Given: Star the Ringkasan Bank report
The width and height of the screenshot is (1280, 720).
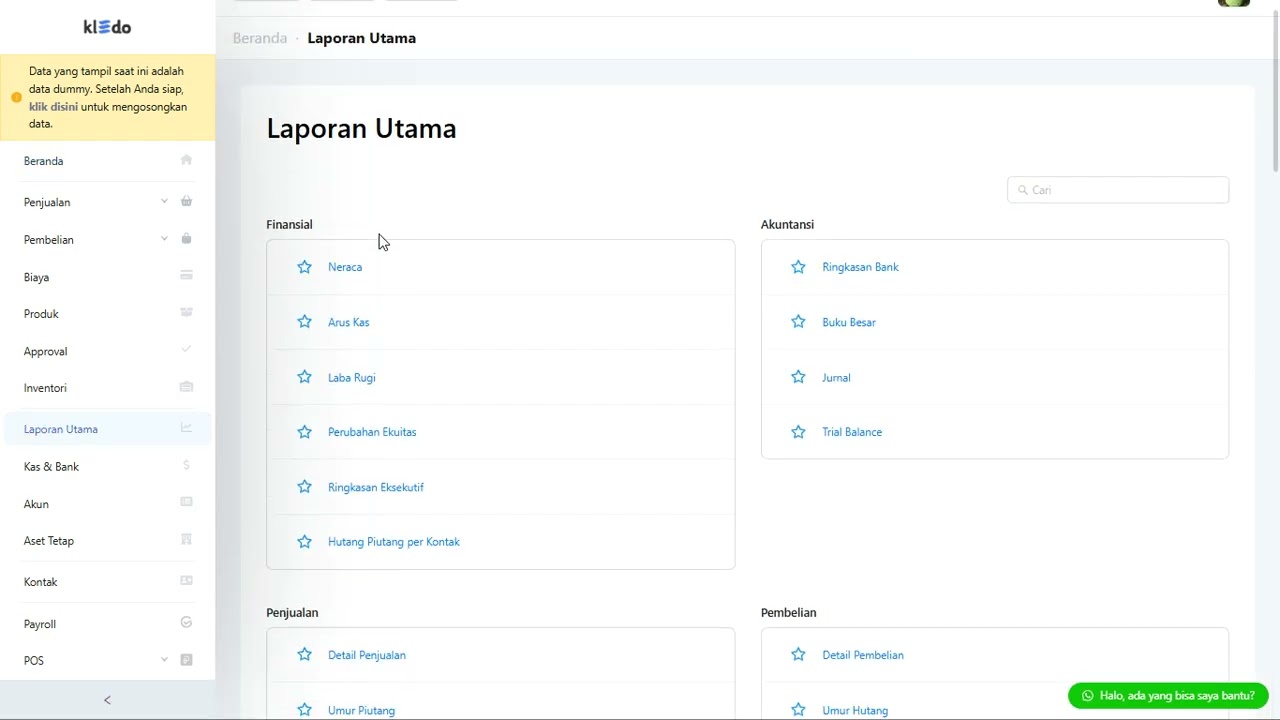Looking at the screenshot, I should [x=798, y=267].
